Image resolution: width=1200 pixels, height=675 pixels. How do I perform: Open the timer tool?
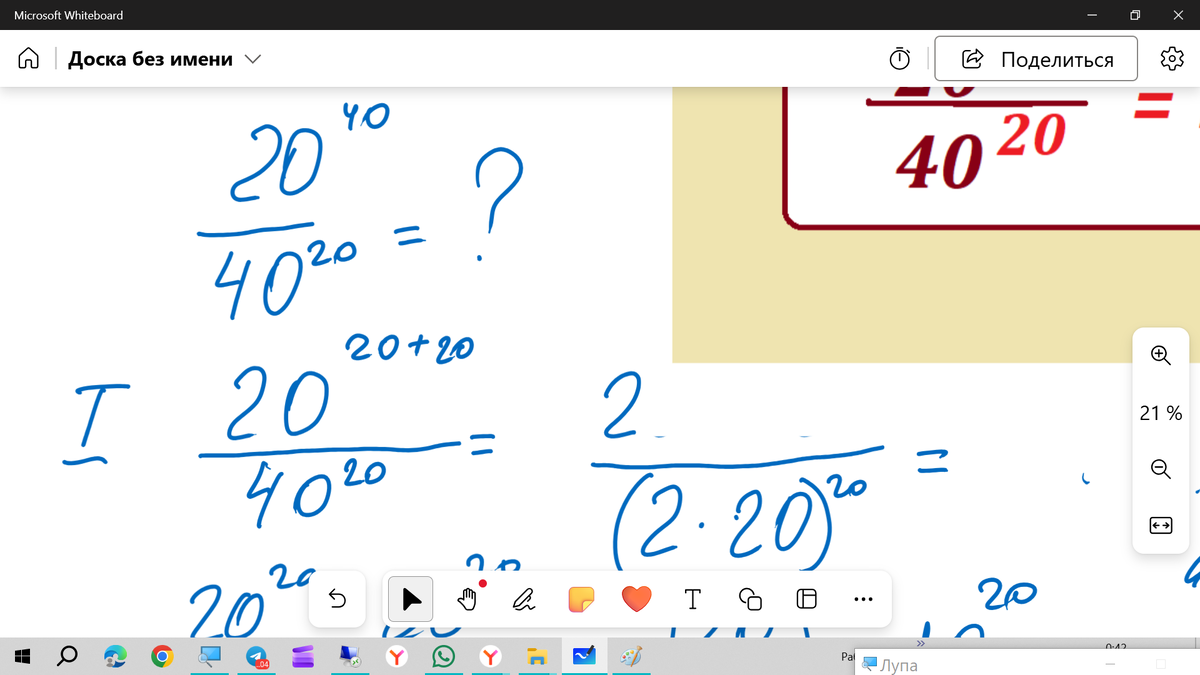(x=900, y=59)
